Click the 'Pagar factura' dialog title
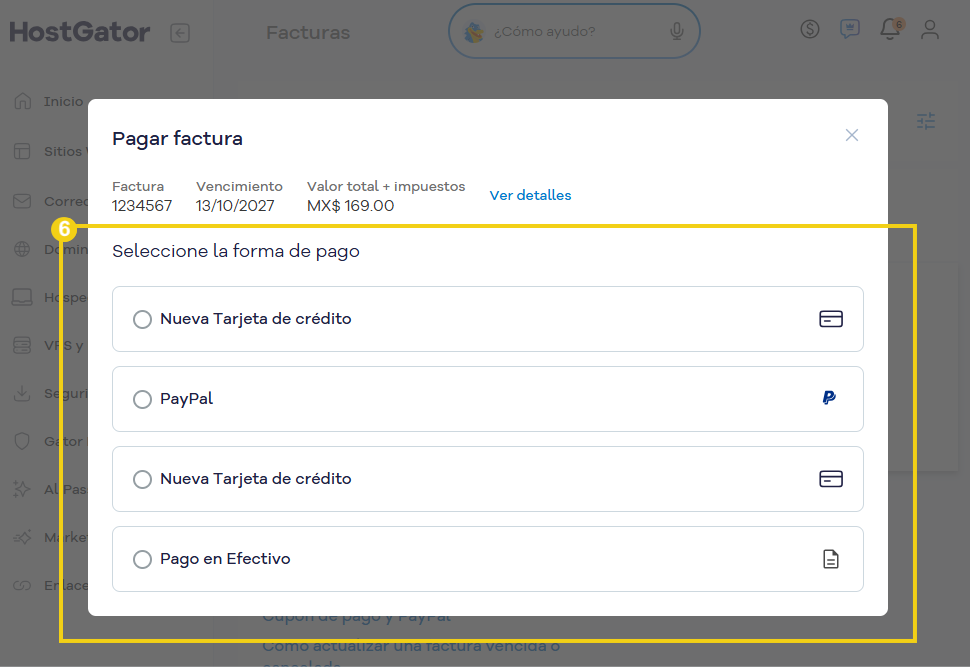This screenshot has width=970, height=667. coord(177,139)
